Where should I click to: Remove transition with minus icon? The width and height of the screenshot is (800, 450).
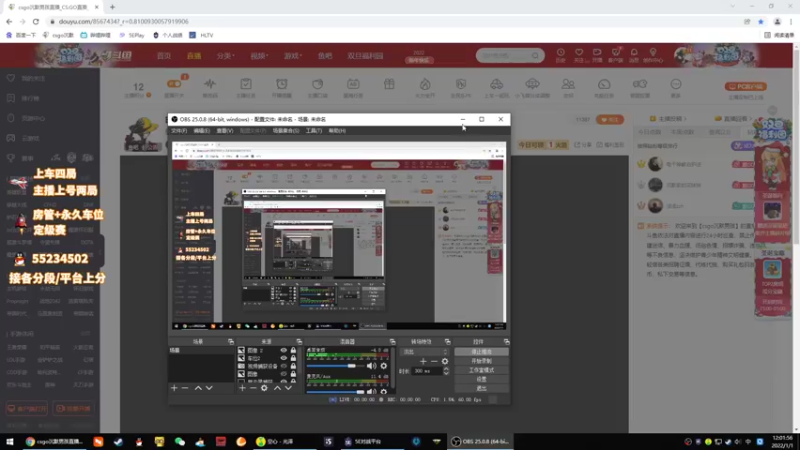coord(434,361)
